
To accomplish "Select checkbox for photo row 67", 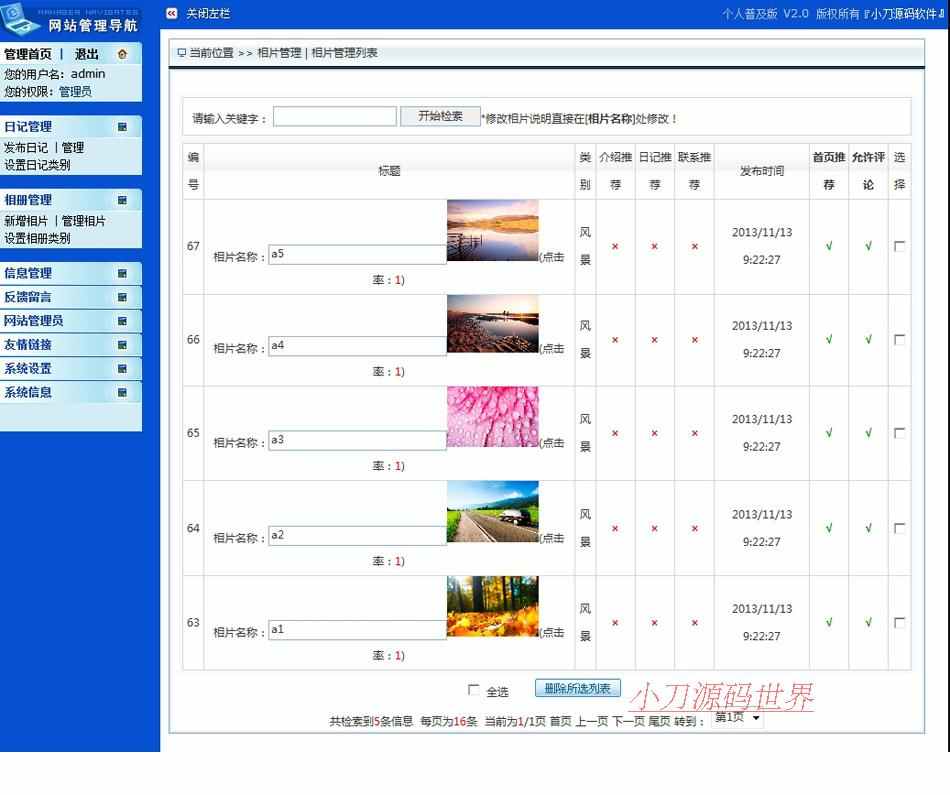I will point(900,246).
